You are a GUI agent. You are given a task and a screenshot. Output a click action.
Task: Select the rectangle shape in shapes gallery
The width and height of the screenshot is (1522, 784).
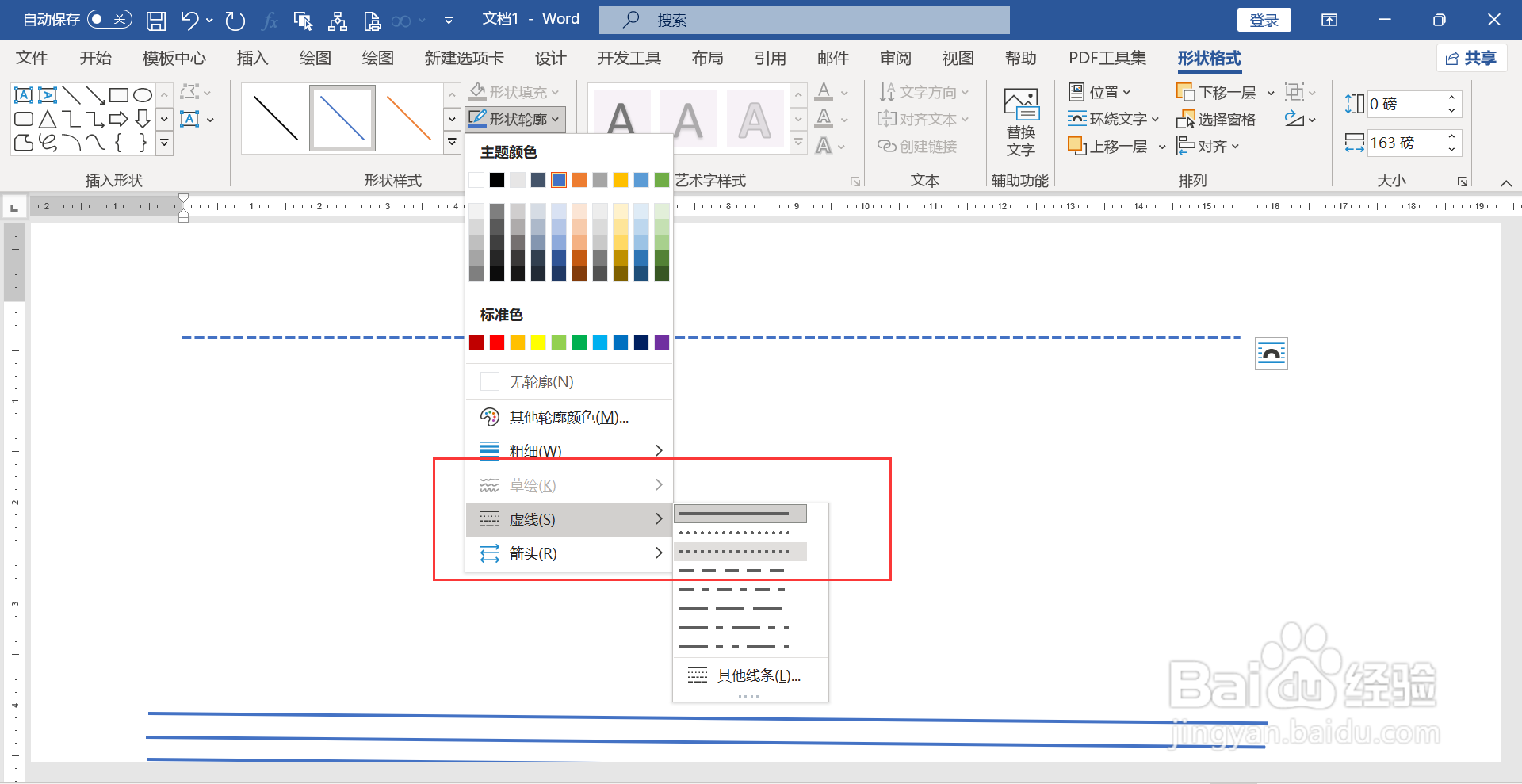tap(119, 96)
